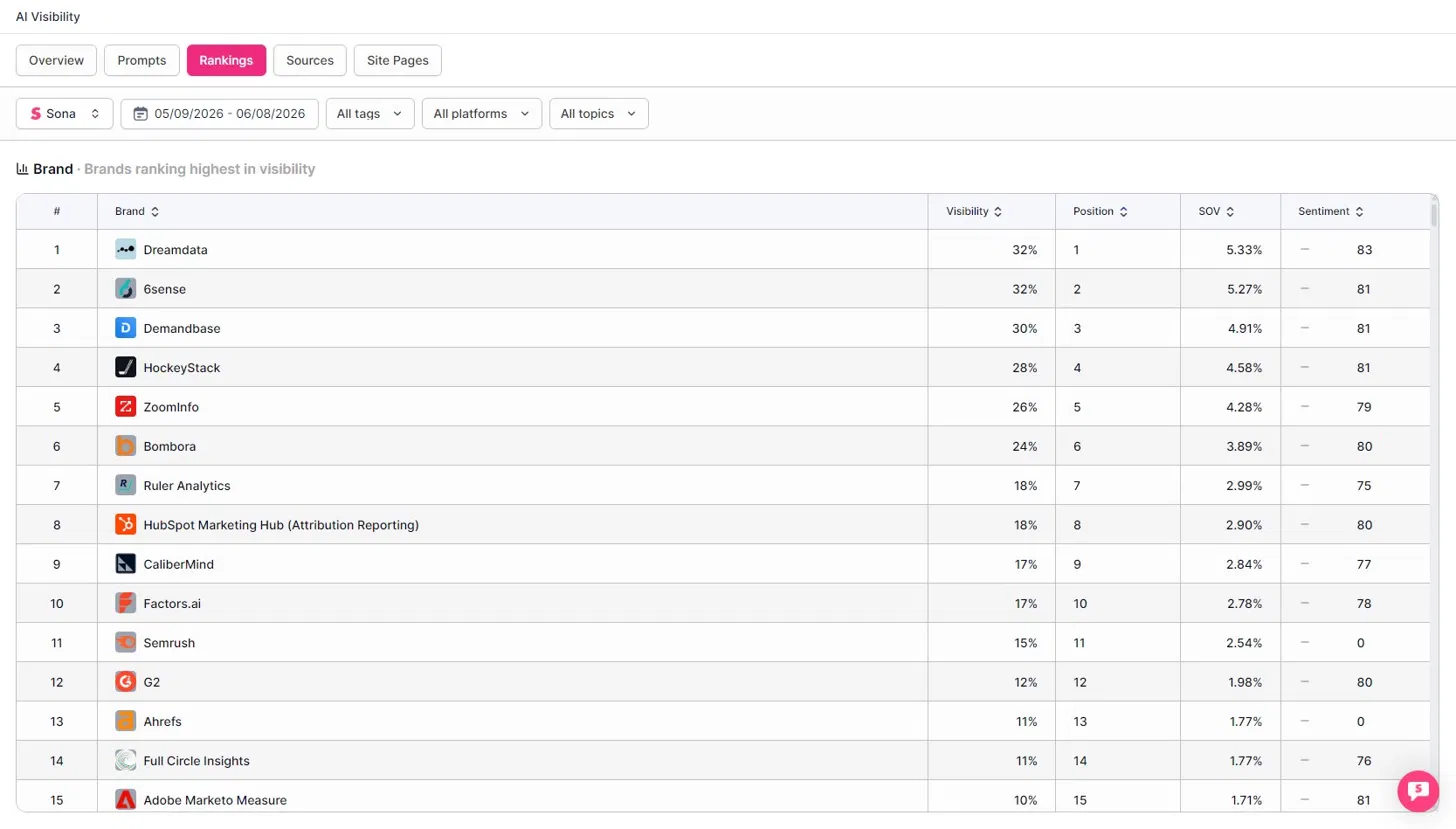Click Ruler Analytics' sentiment score 75
Screen dimensions: 1456x829
(1364, 486)
